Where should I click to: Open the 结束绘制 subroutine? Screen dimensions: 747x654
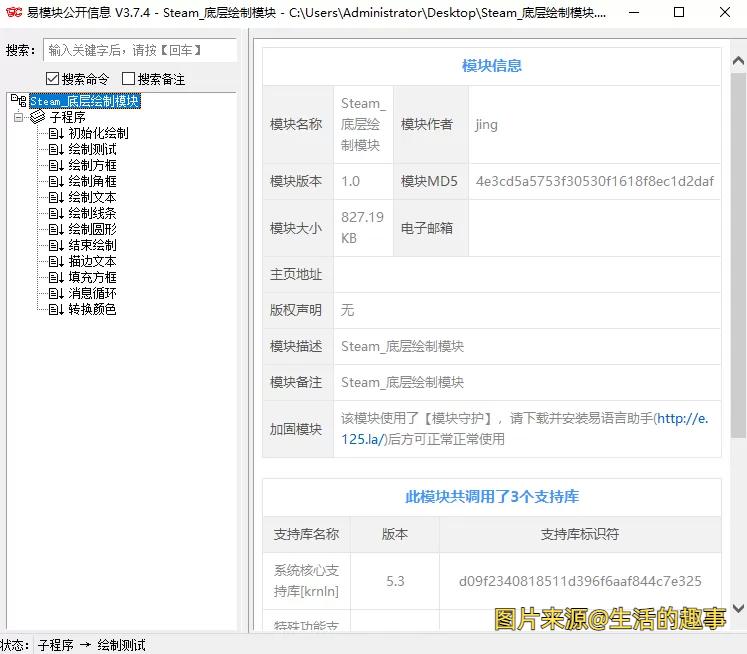92,245
